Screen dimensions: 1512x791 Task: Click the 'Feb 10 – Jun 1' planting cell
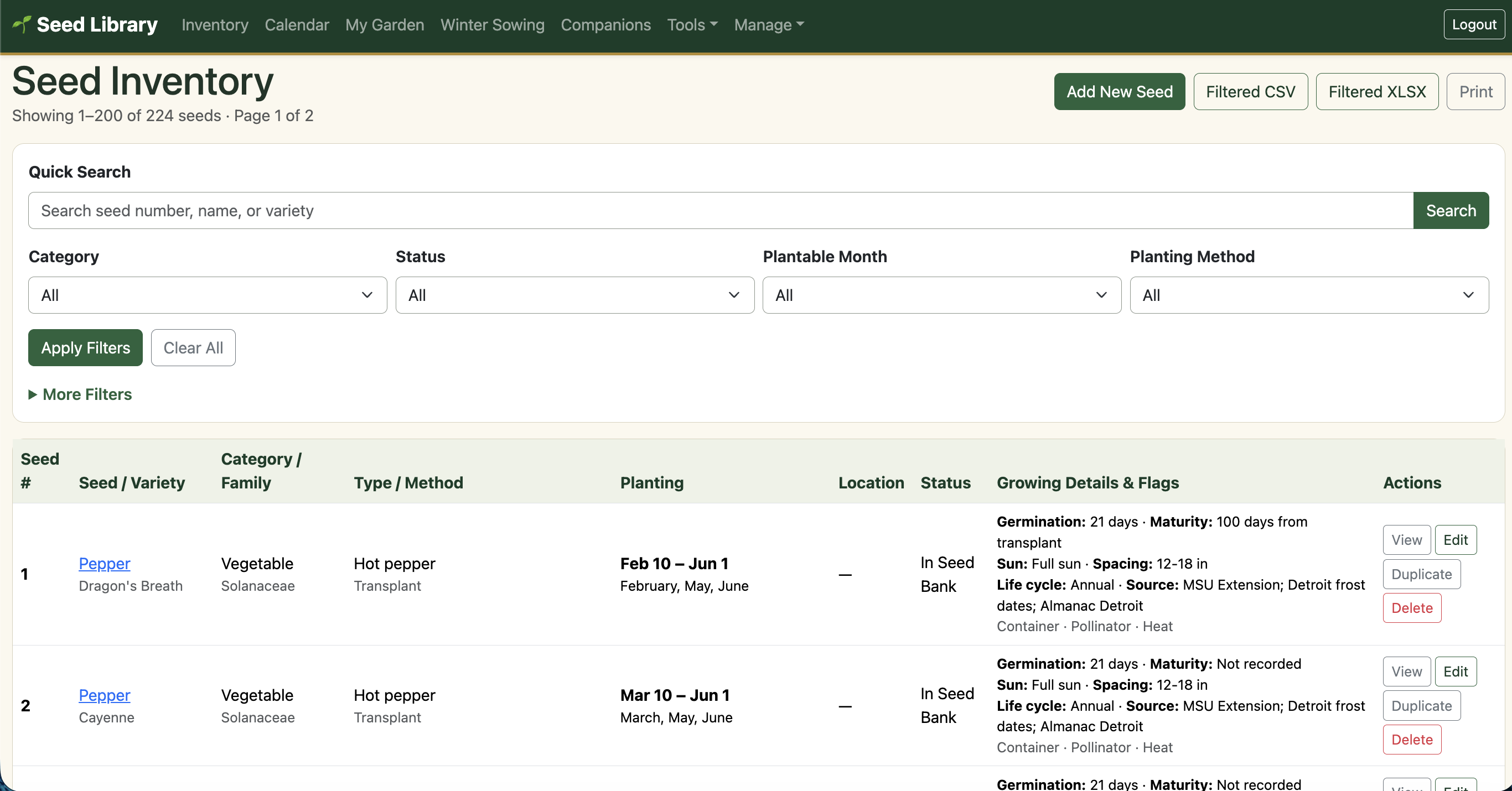(675, 563)
